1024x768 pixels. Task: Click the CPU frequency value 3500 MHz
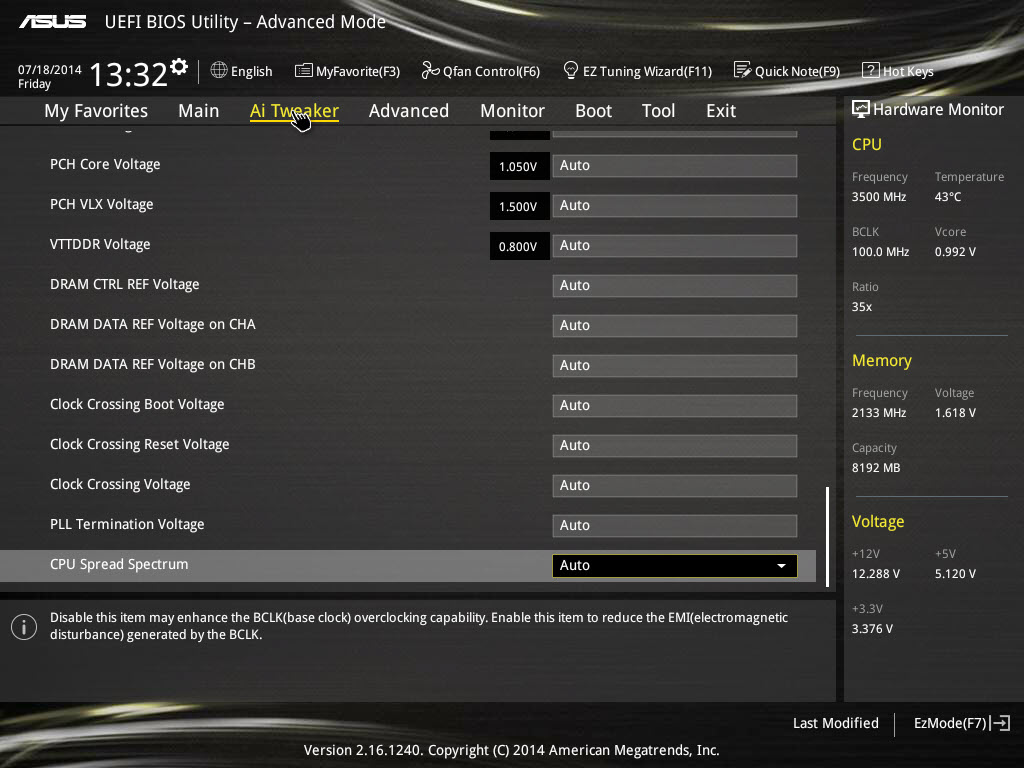[x=879, y=197]
